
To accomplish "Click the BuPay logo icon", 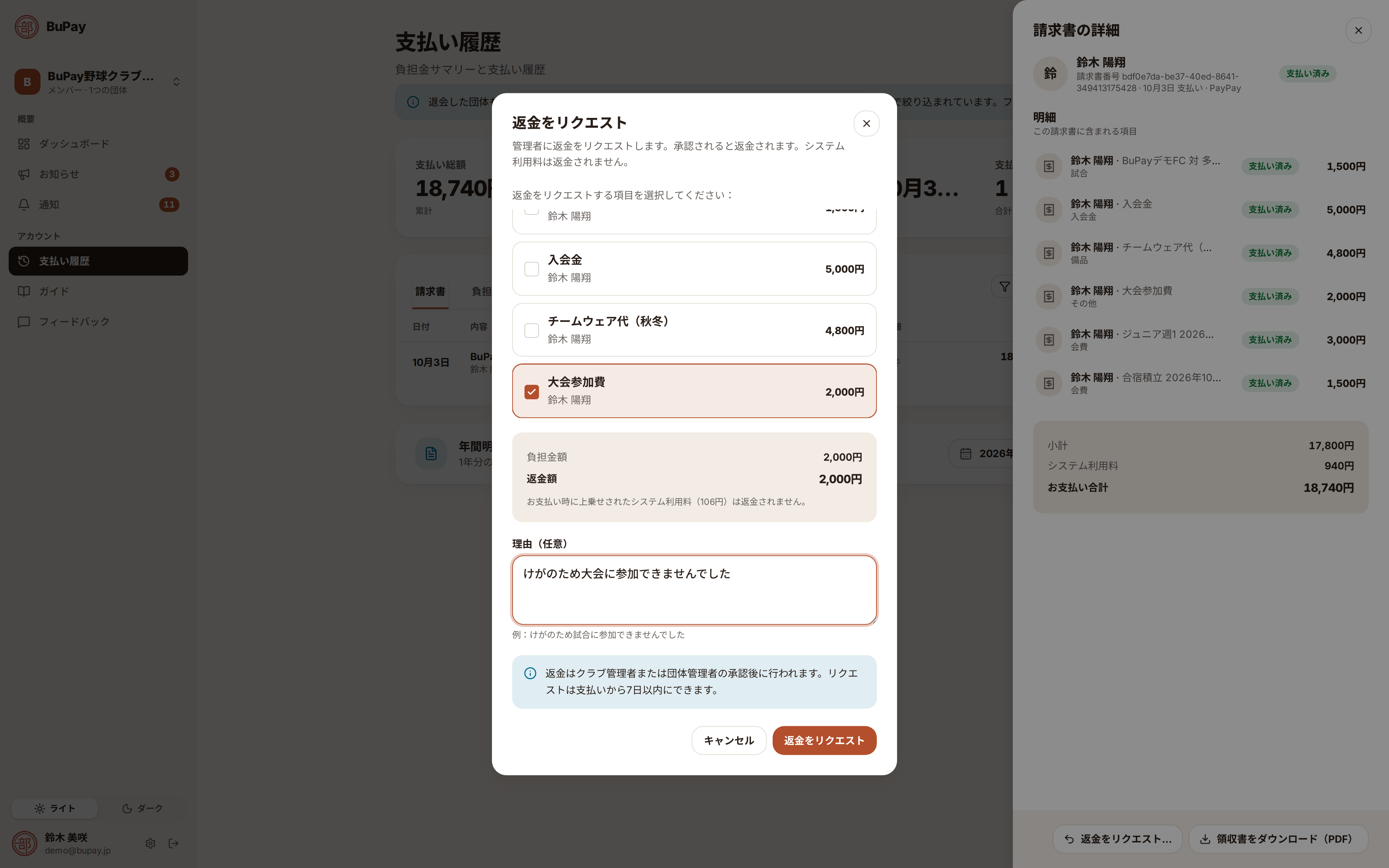I will pos(26,27).
